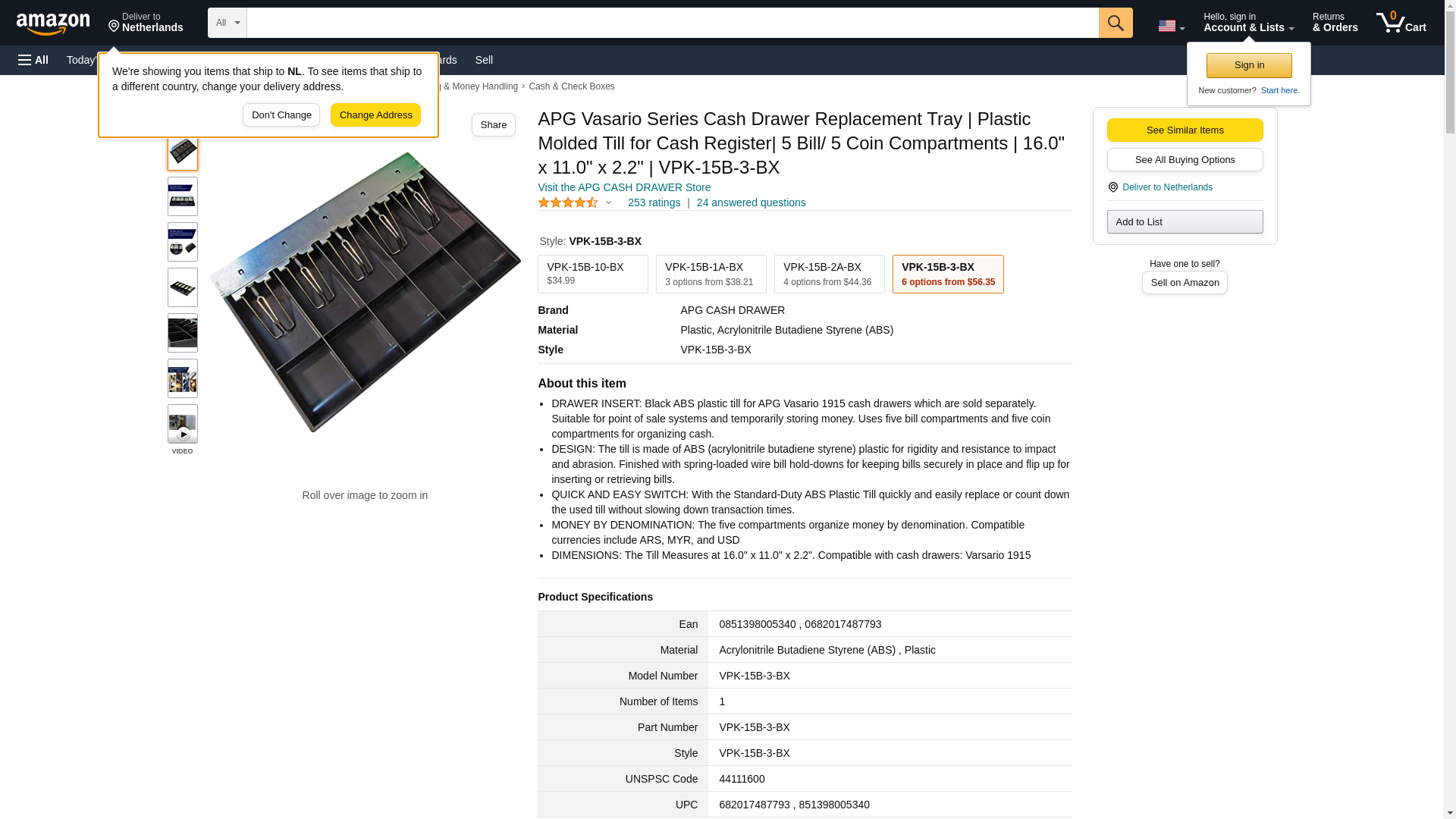Open the All hamburger menu
The image size is (1456, 819).
coord(33,60)
